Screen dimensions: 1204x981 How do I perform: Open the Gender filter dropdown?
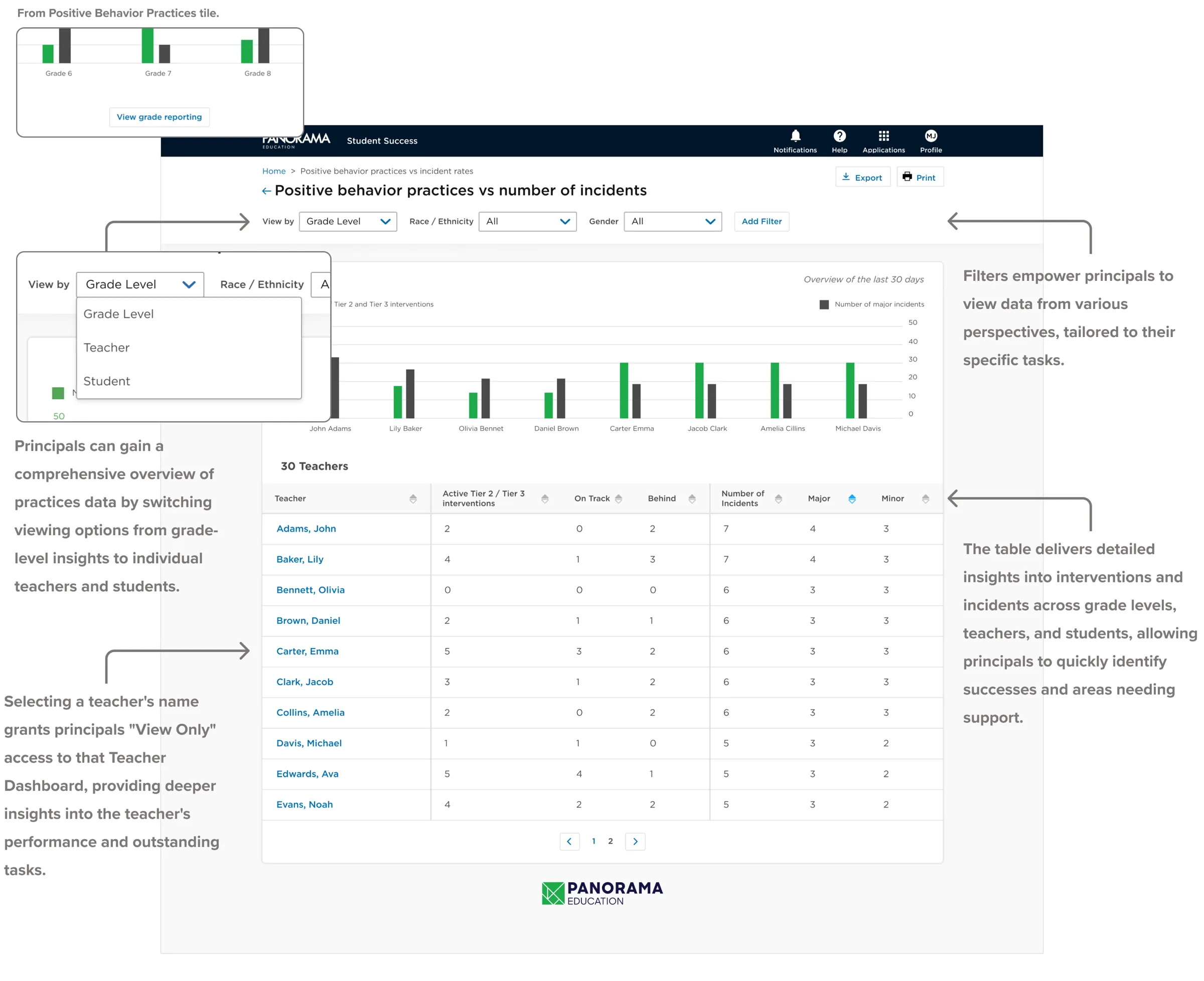(x=673, y=222)
